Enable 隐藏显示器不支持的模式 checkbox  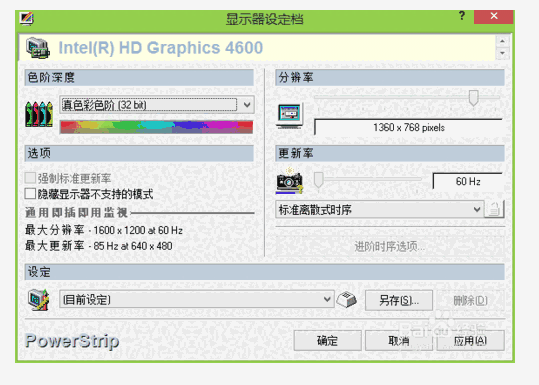30,194
